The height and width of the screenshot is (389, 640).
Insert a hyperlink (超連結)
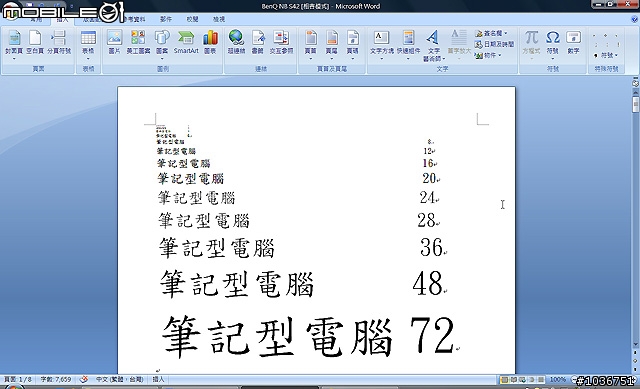click(x=236, y=43)
